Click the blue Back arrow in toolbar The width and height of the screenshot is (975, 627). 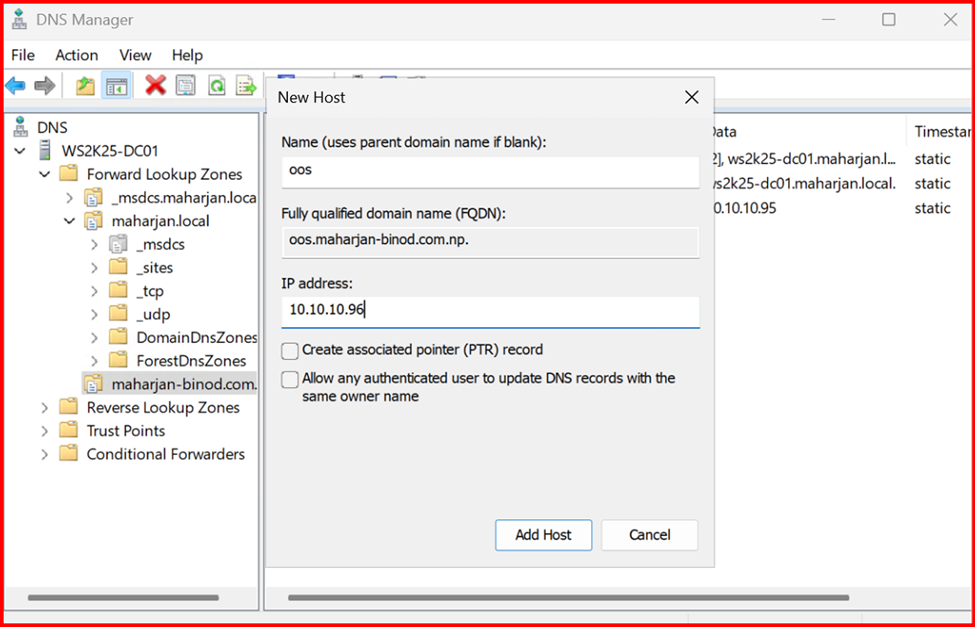click(16, 86)
